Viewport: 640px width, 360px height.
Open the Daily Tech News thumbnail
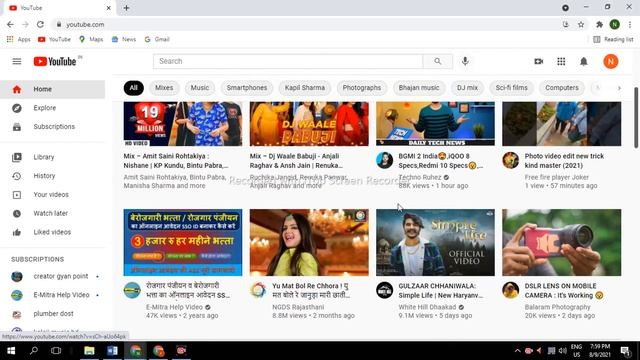coord(435,124)
